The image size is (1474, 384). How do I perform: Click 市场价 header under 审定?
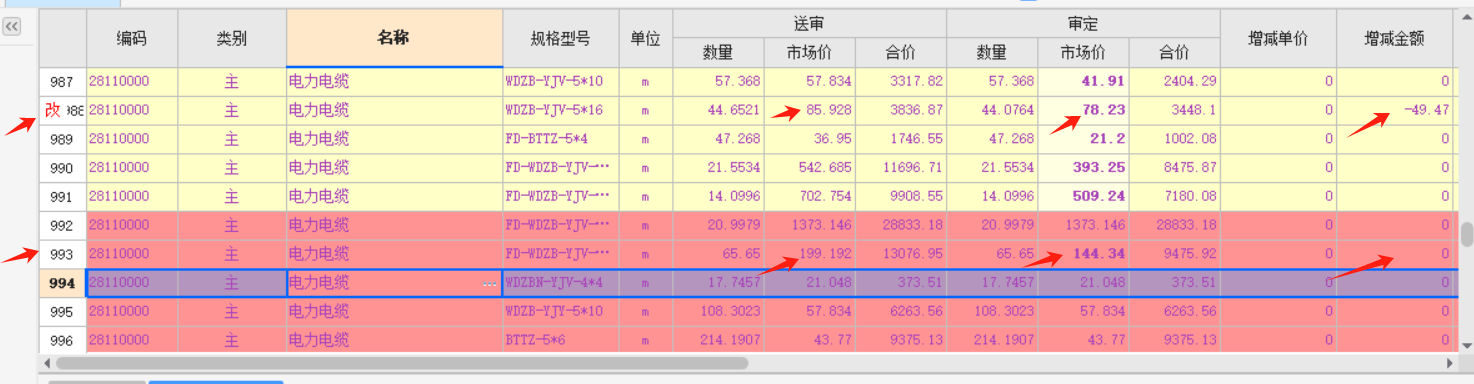click(1083, 52)
